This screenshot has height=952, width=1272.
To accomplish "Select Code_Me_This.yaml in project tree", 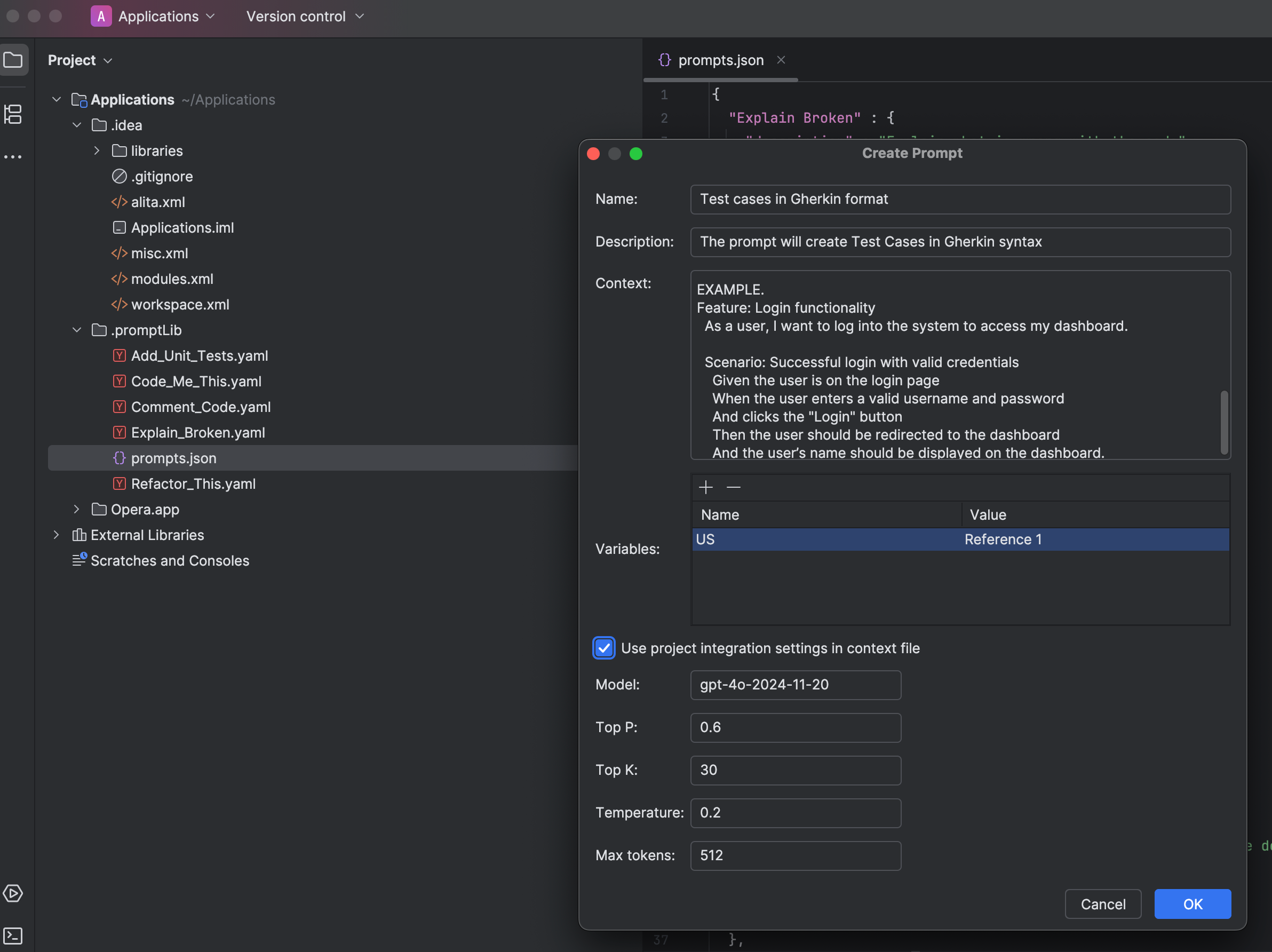I will (196, 382).
